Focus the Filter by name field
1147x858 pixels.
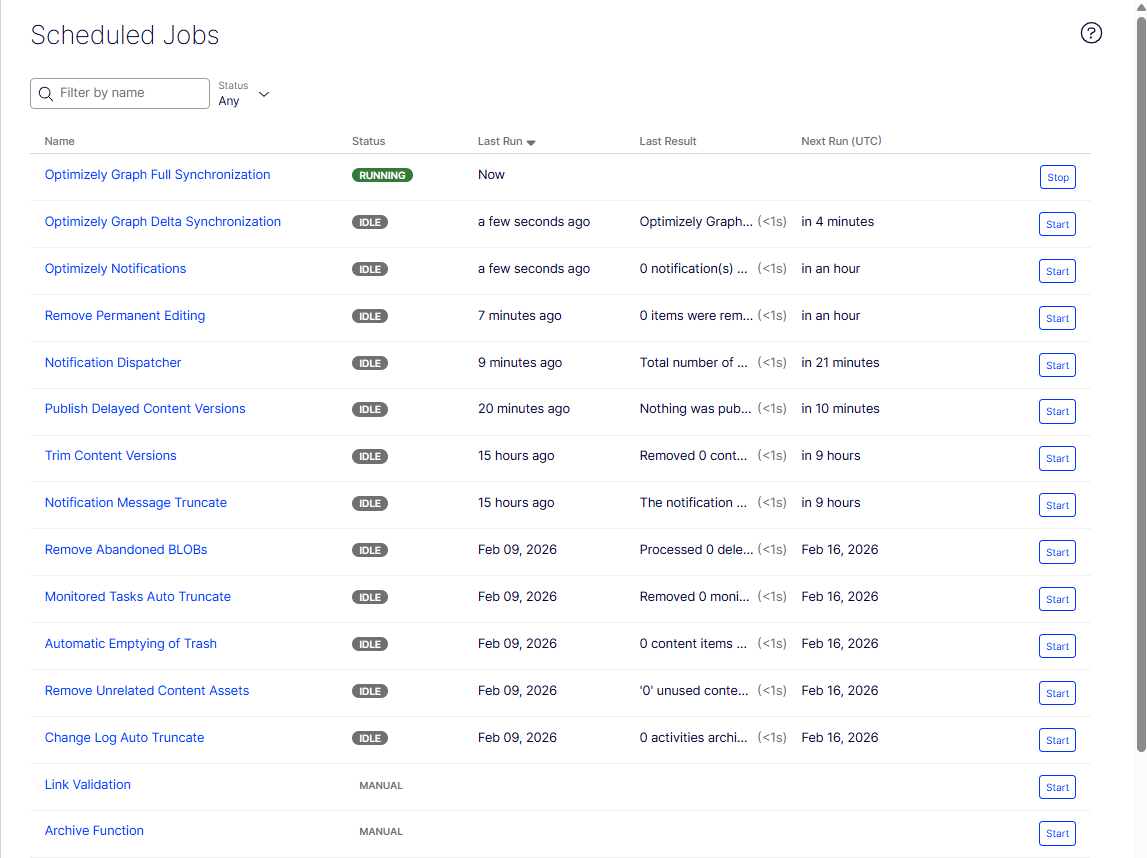(x=120, y=94)
